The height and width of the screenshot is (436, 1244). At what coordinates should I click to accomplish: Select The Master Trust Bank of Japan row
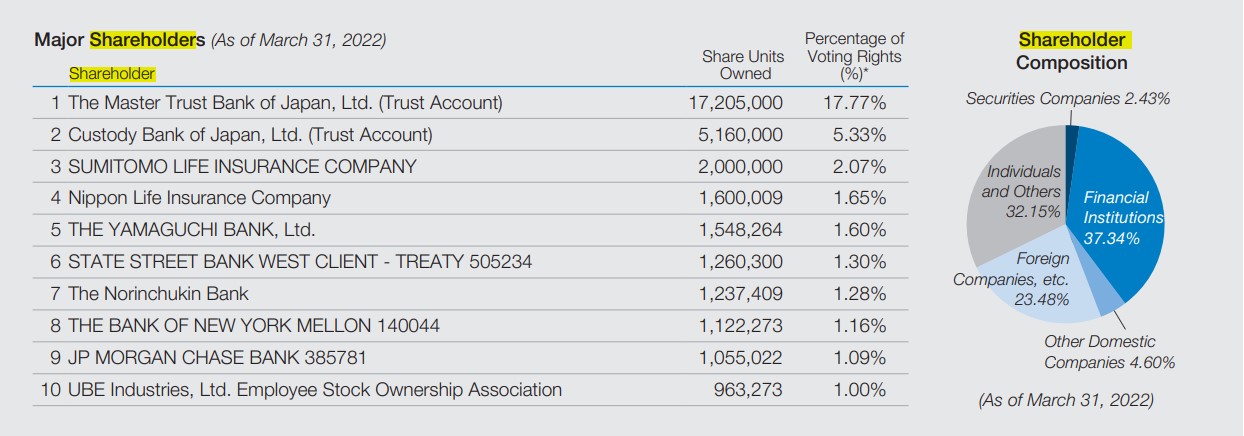pyautogui.click(x=285, y=102)
